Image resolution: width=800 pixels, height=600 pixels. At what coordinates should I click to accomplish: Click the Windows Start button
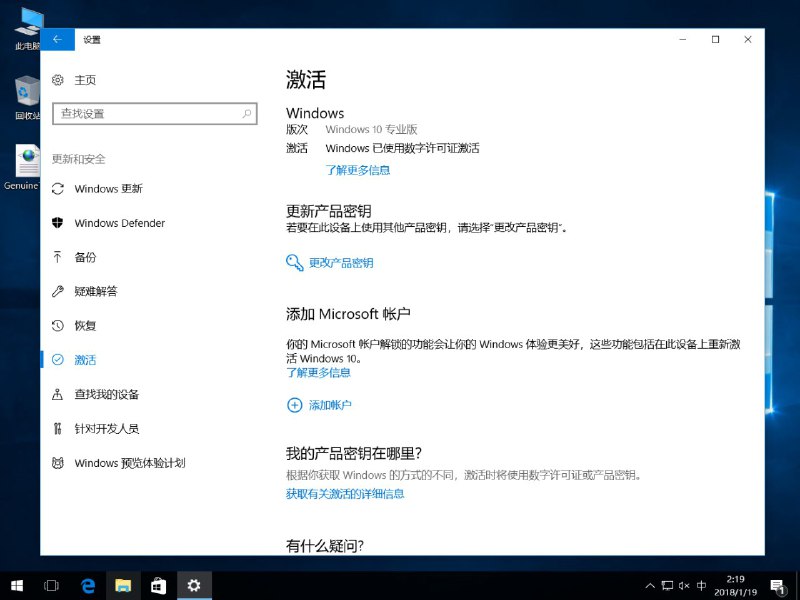[x=17, y=585]
